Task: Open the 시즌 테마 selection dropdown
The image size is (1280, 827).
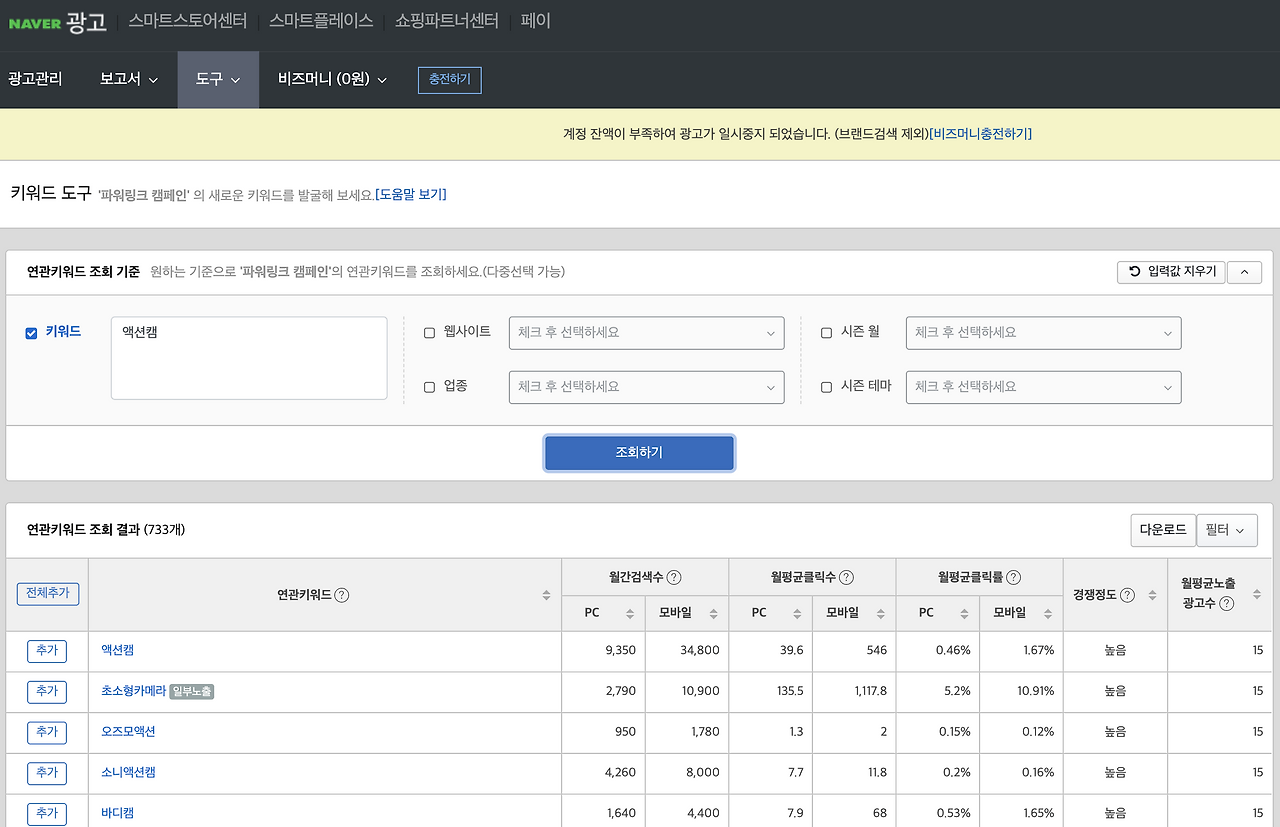Action: tap(1043, 387)
